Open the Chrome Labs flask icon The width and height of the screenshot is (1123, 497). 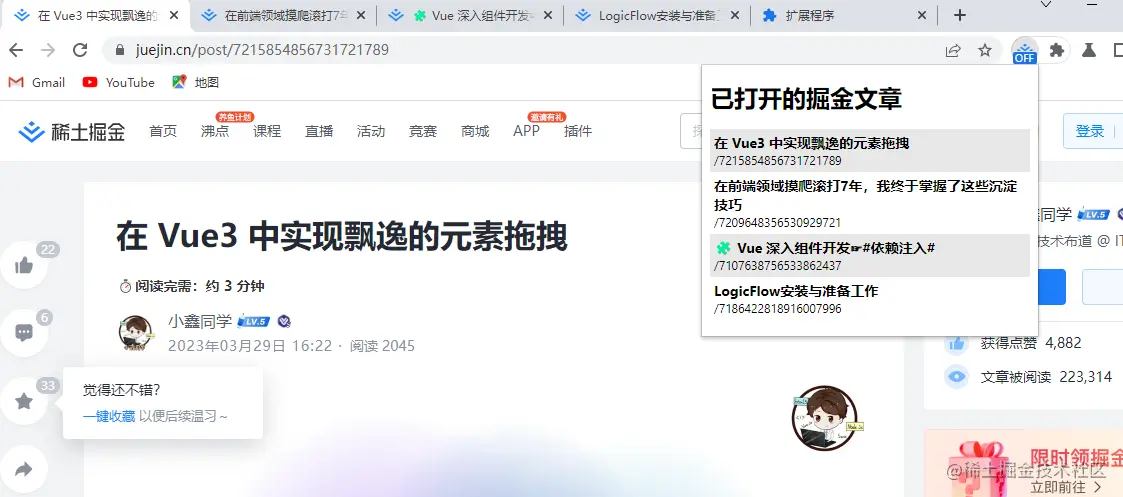1089,50
